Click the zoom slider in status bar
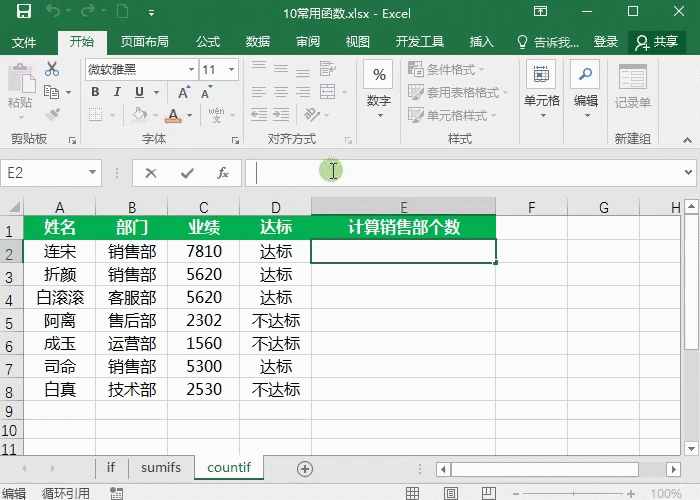 (x=574, y=493)
